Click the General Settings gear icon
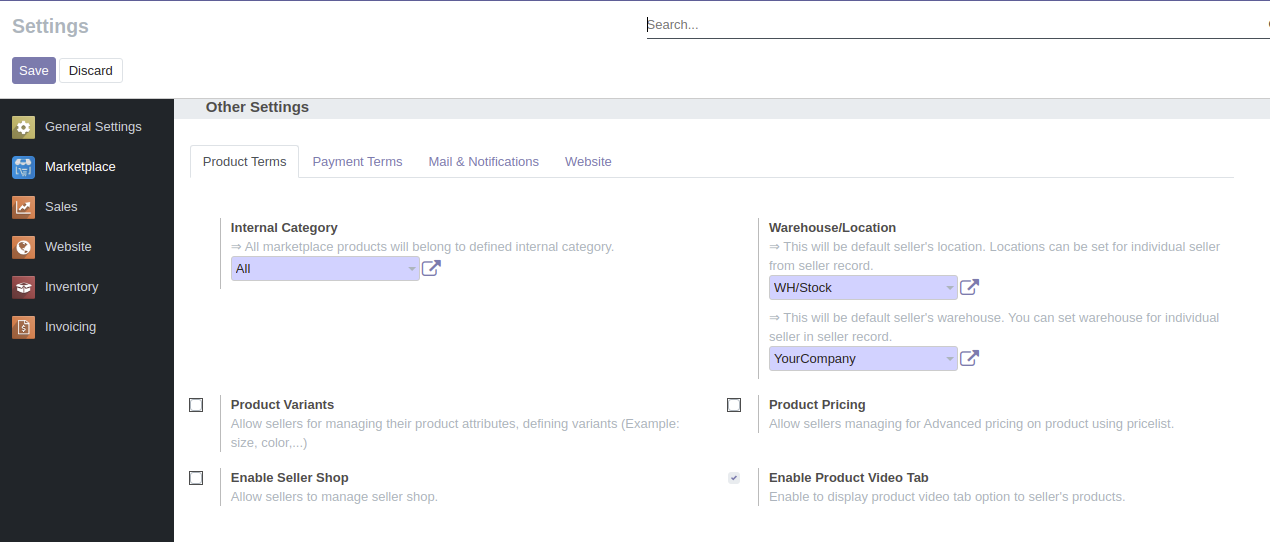 click(23, 127)
